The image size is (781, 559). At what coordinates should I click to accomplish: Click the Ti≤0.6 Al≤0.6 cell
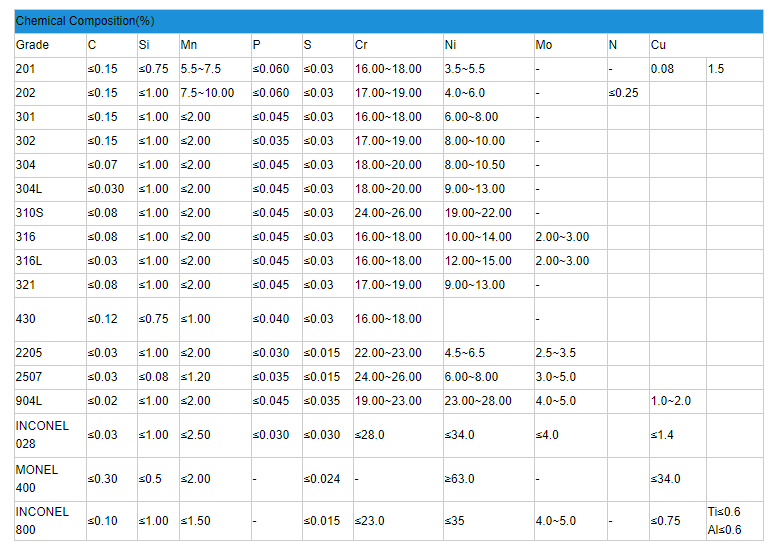pyautogui.click(x=725, y=521)
